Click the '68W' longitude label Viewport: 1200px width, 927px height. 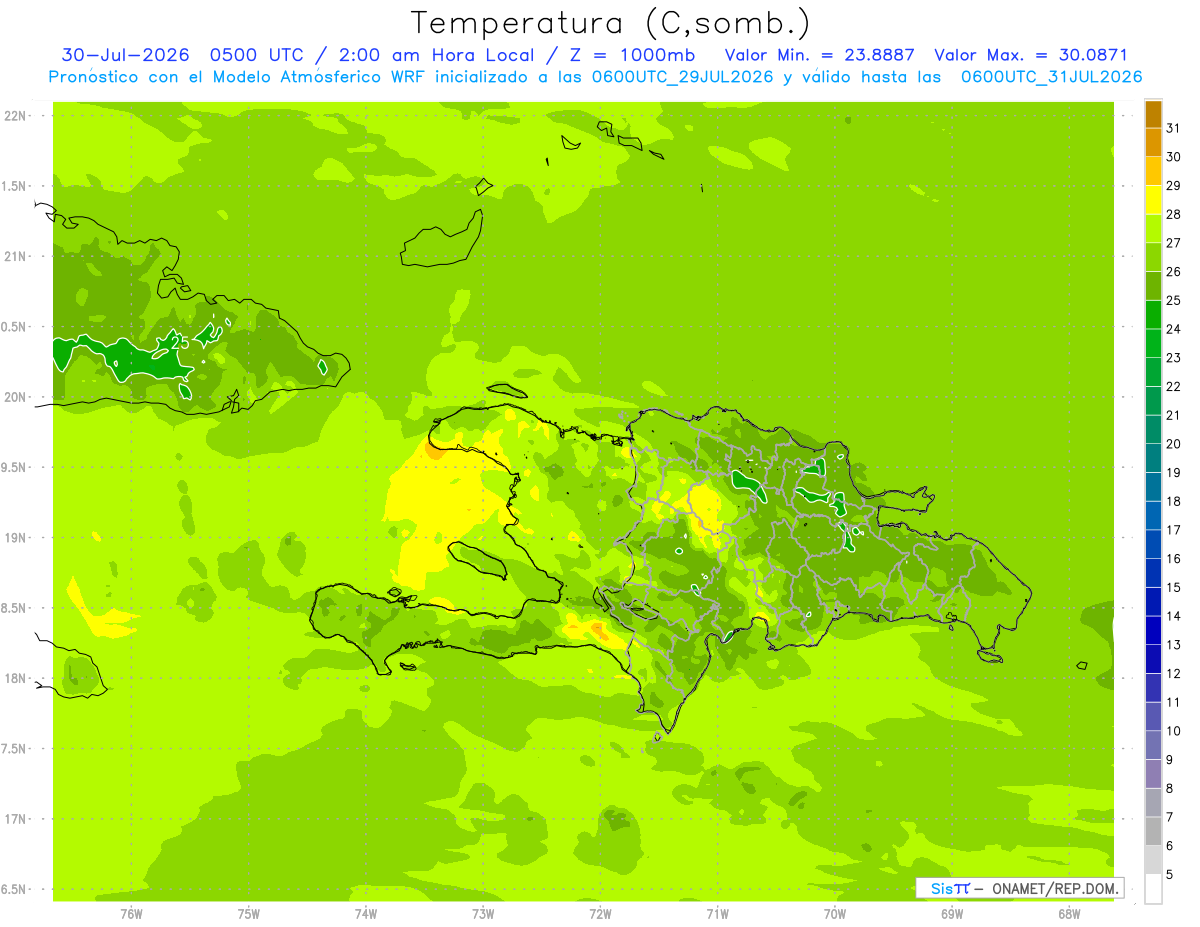click(x=1069, y=914)
